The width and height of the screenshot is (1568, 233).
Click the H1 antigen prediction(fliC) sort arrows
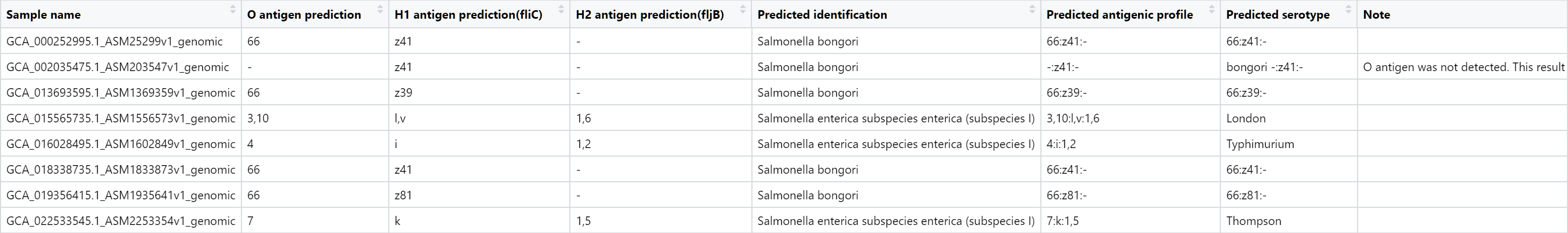(x=561, y=10)
